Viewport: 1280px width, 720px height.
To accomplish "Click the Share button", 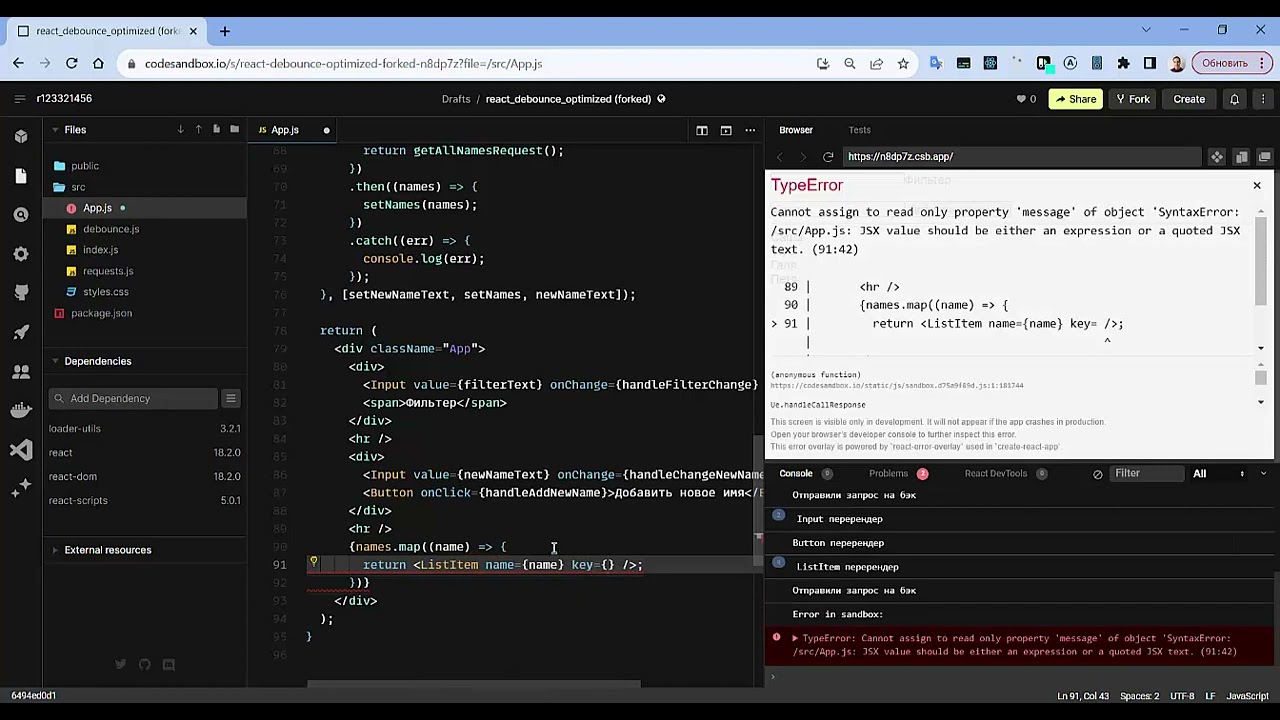I will pyautogui.click(x=1075, y=99).
